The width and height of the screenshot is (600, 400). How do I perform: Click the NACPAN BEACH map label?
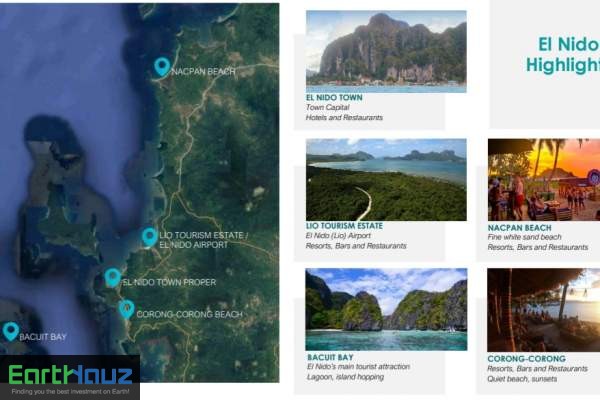coord(203,72)
